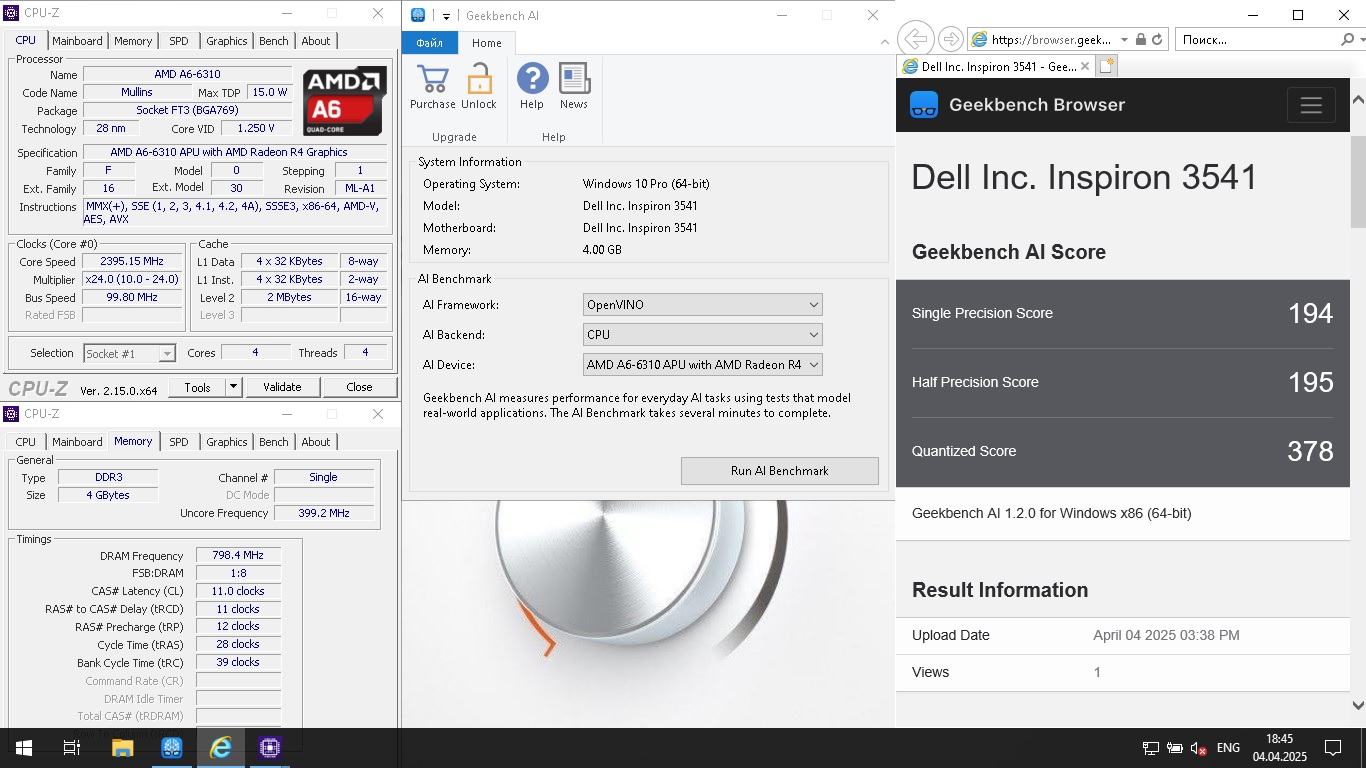This screenshot has width=1366, height=768.
Task: Click Geekbench Browser glasses logo
Action: click(x=924, y=105)
